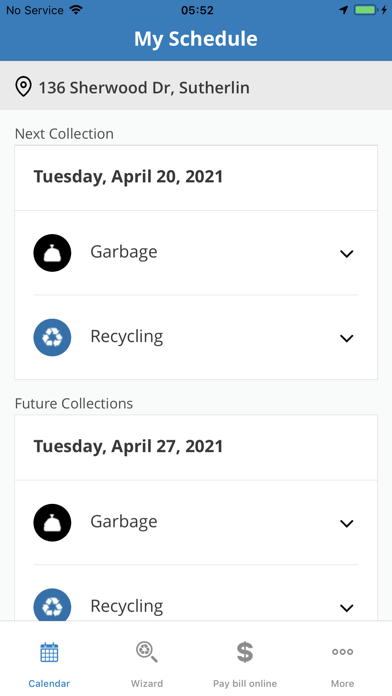Change address 136 Sherwood Dr, Sutherlin

point(196,86)
